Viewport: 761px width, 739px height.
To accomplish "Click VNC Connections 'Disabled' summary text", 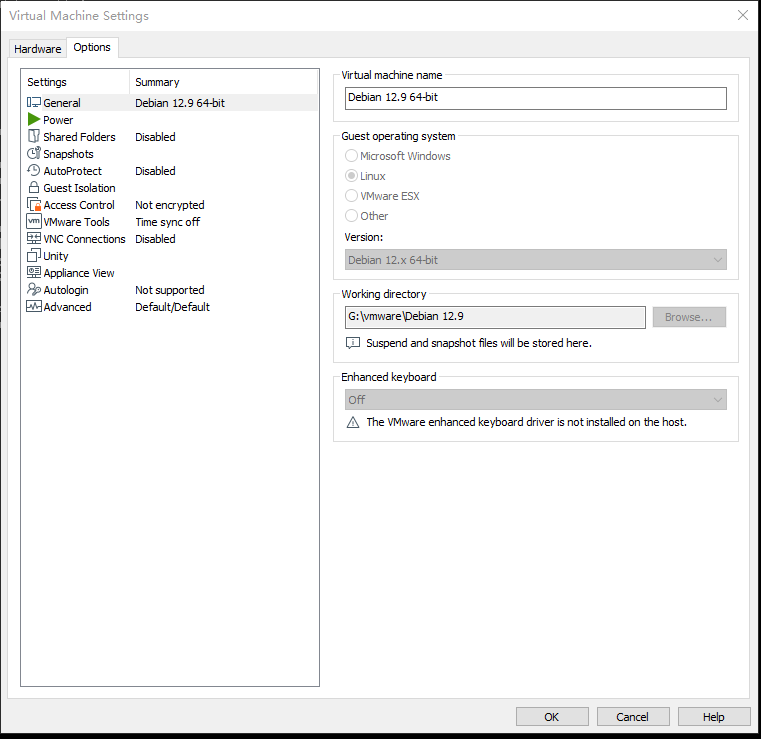I will [155, 239].
